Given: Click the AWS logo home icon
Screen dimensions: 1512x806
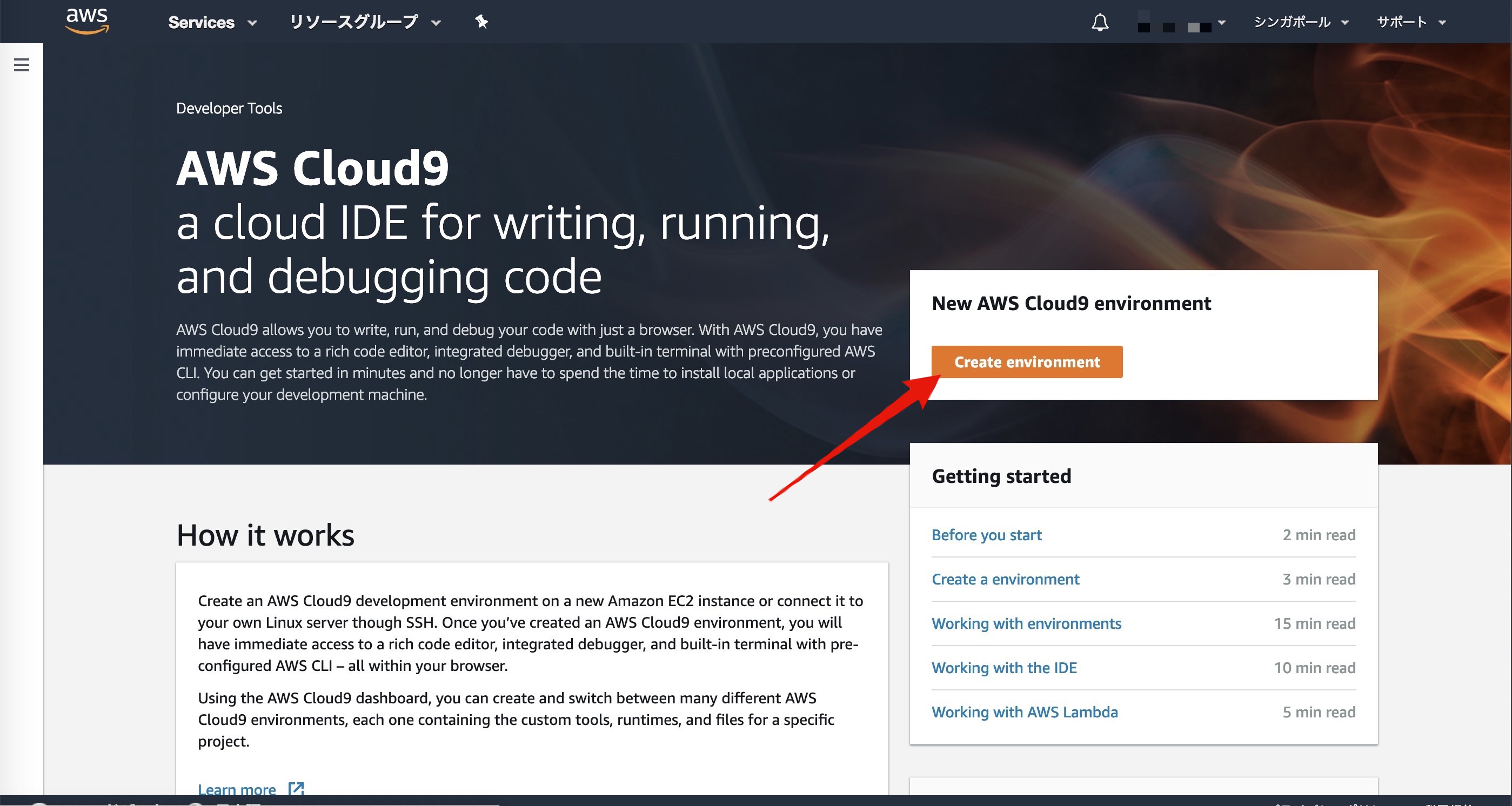Looking at the screenshot, I should click(x=87, y=22).
